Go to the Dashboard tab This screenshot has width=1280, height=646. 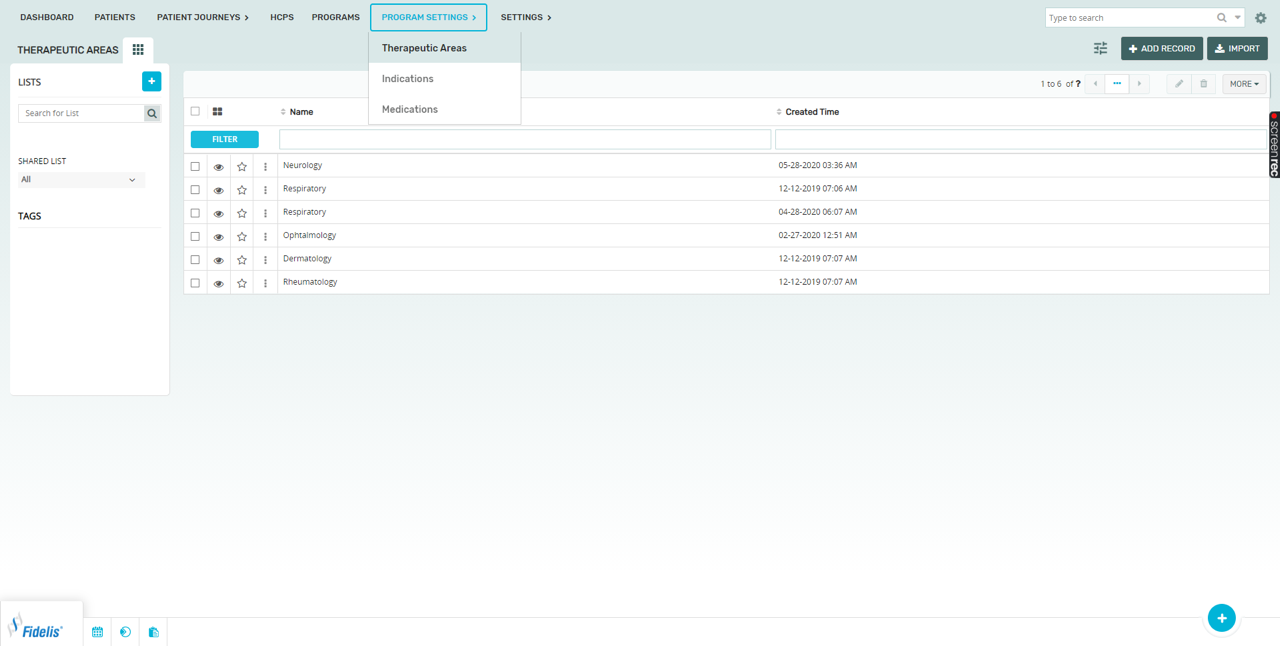(x=47, y=17)
